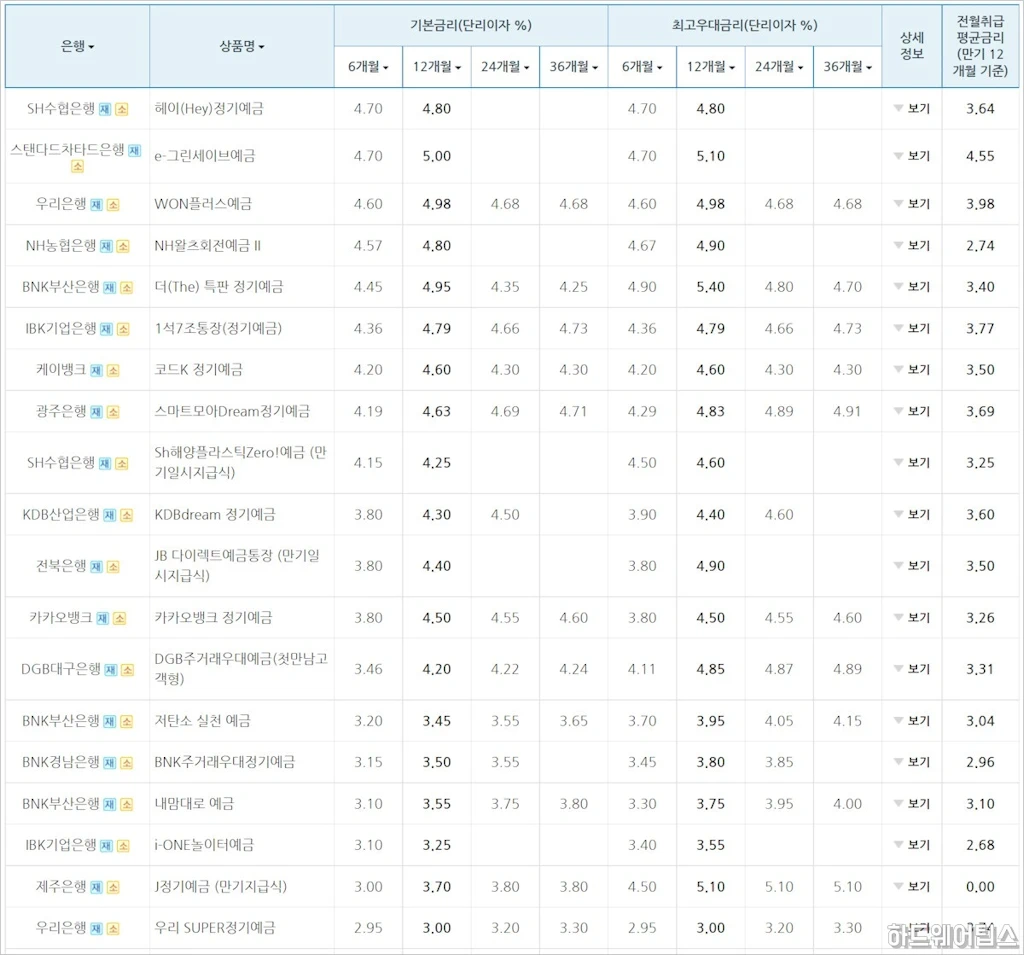Click the 최고우대금리(단리이자 %) header
This screenshot has width=1024, height=955.
744,25
